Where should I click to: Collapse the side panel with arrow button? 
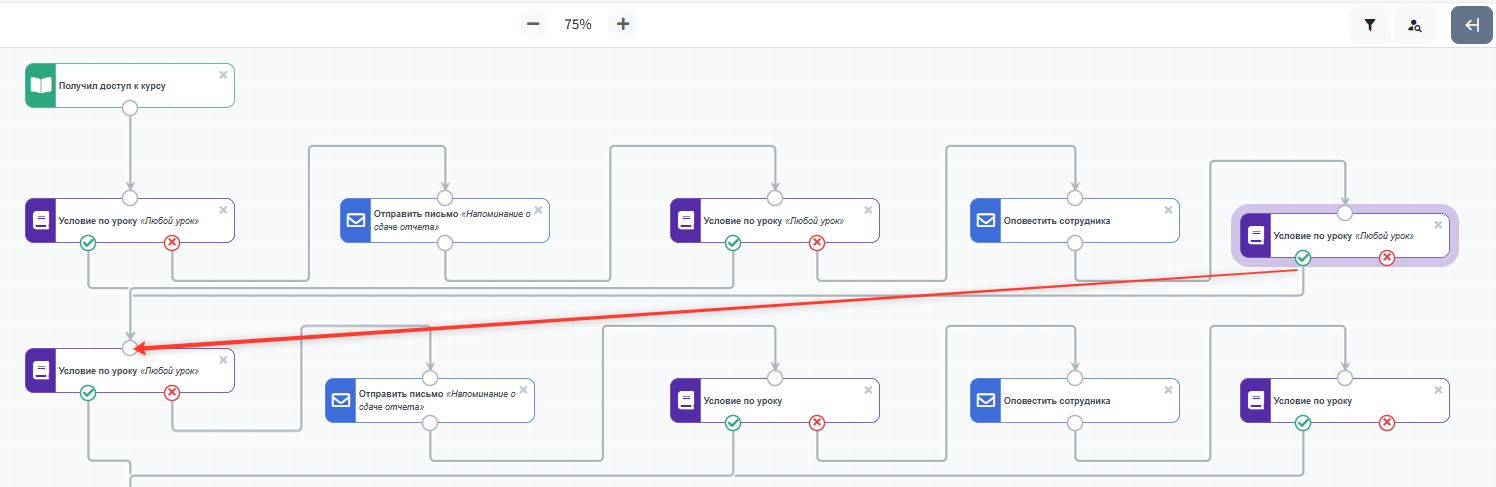pos(1471,26)
